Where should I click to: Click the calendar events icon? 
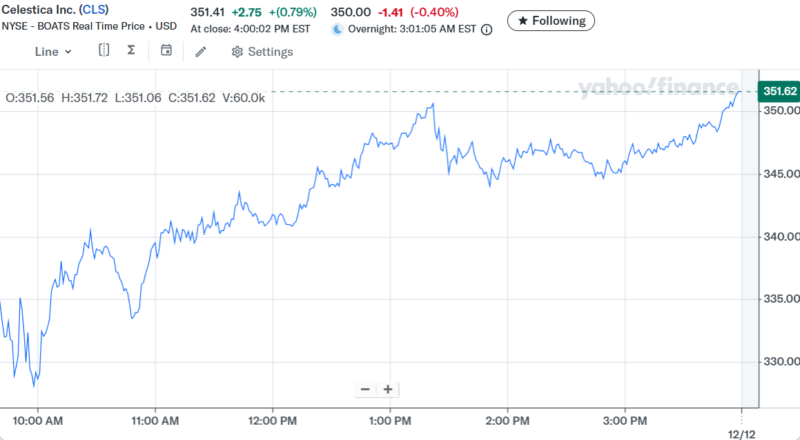[x=166, y=50]
